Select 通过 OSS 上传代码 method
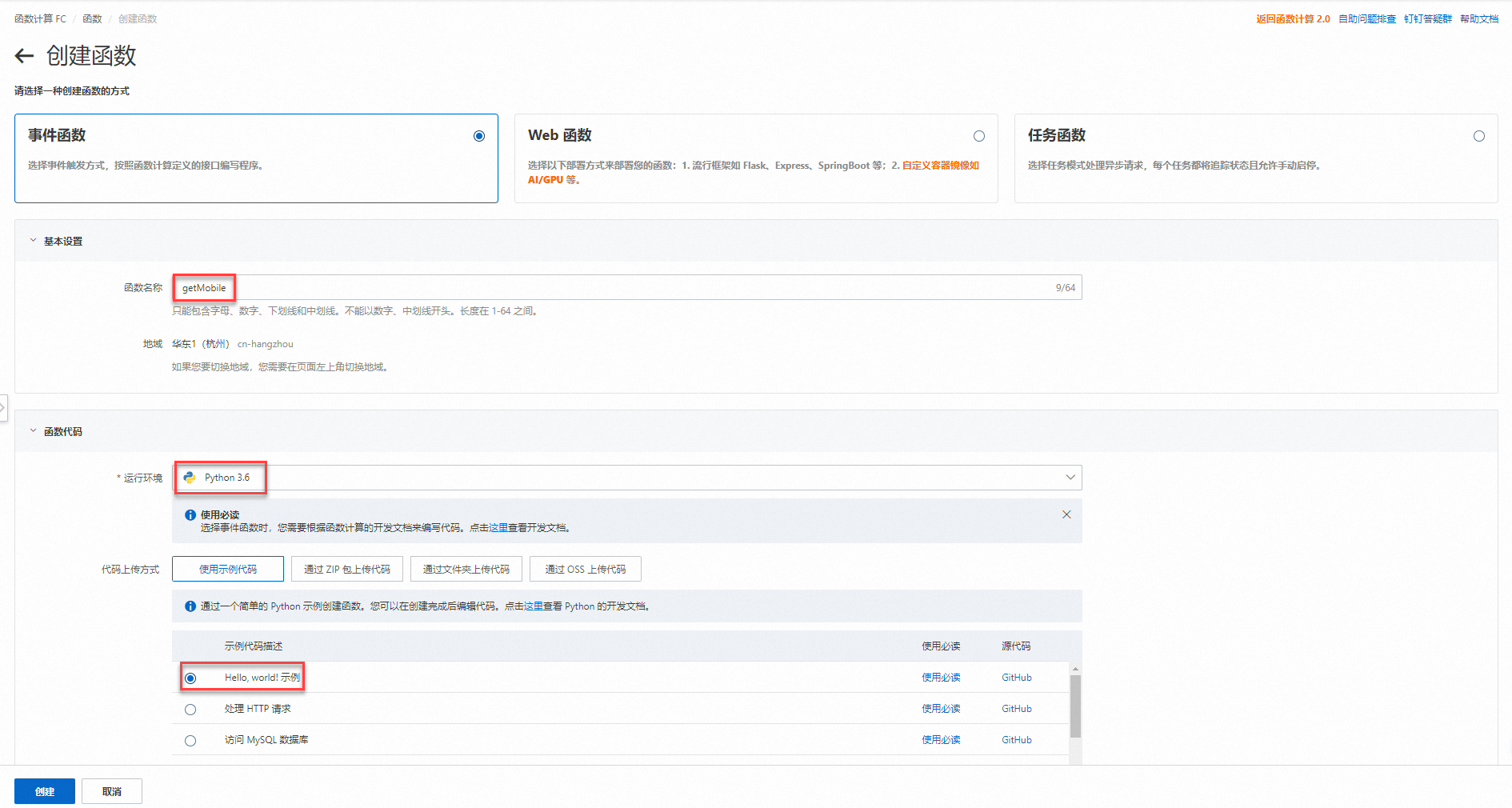The image size is (1512, 808). pos(586,569)
